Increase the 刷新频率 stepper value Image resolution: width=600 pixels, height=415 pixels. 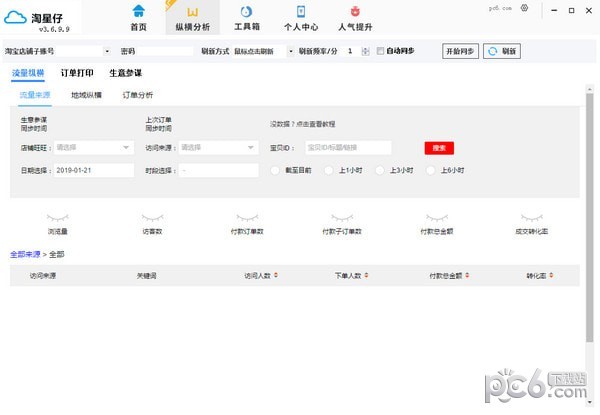[366, 48]
